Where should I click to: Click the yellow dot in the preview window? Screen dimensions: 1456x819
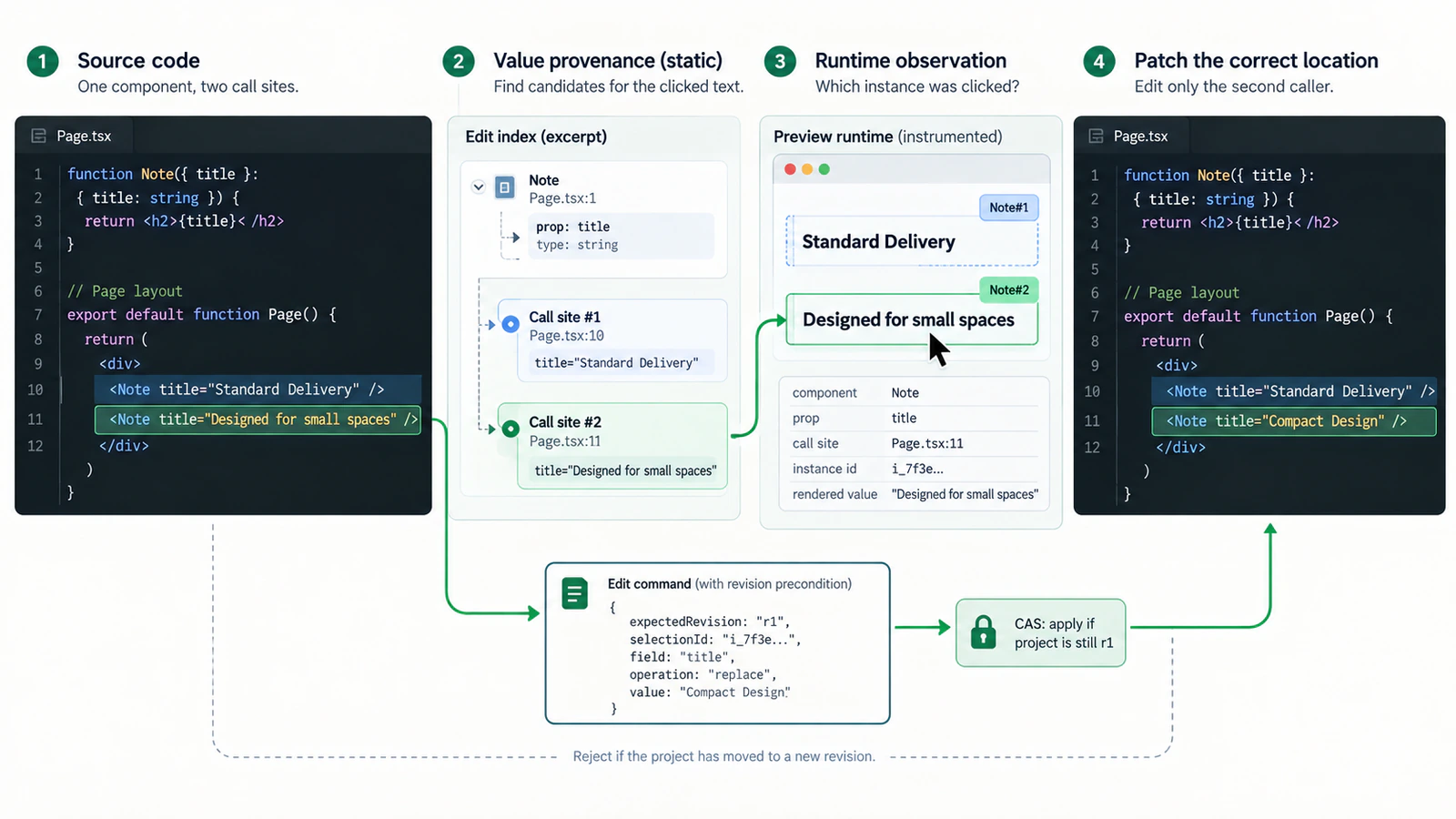pos(807,169)
